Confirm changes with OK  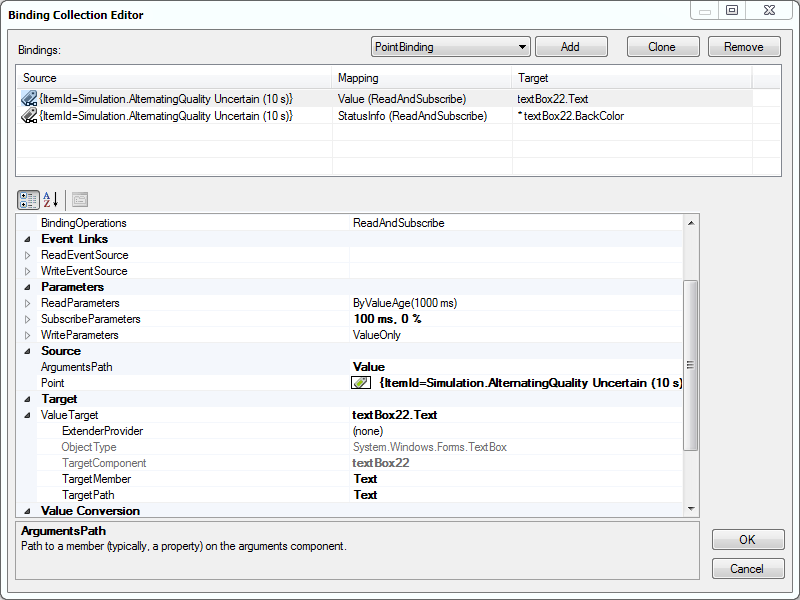pyautogui.click(x=747, y=540)
